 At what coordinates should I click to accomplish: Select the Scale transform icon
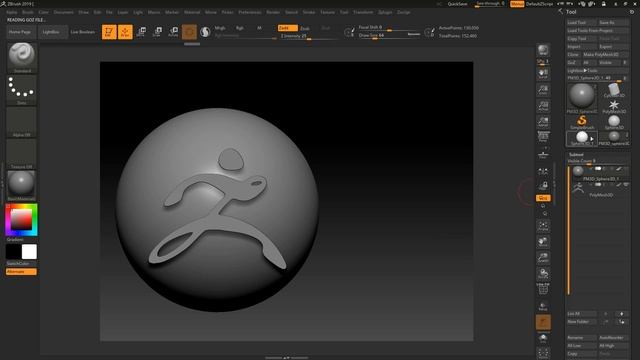(157, 32)
